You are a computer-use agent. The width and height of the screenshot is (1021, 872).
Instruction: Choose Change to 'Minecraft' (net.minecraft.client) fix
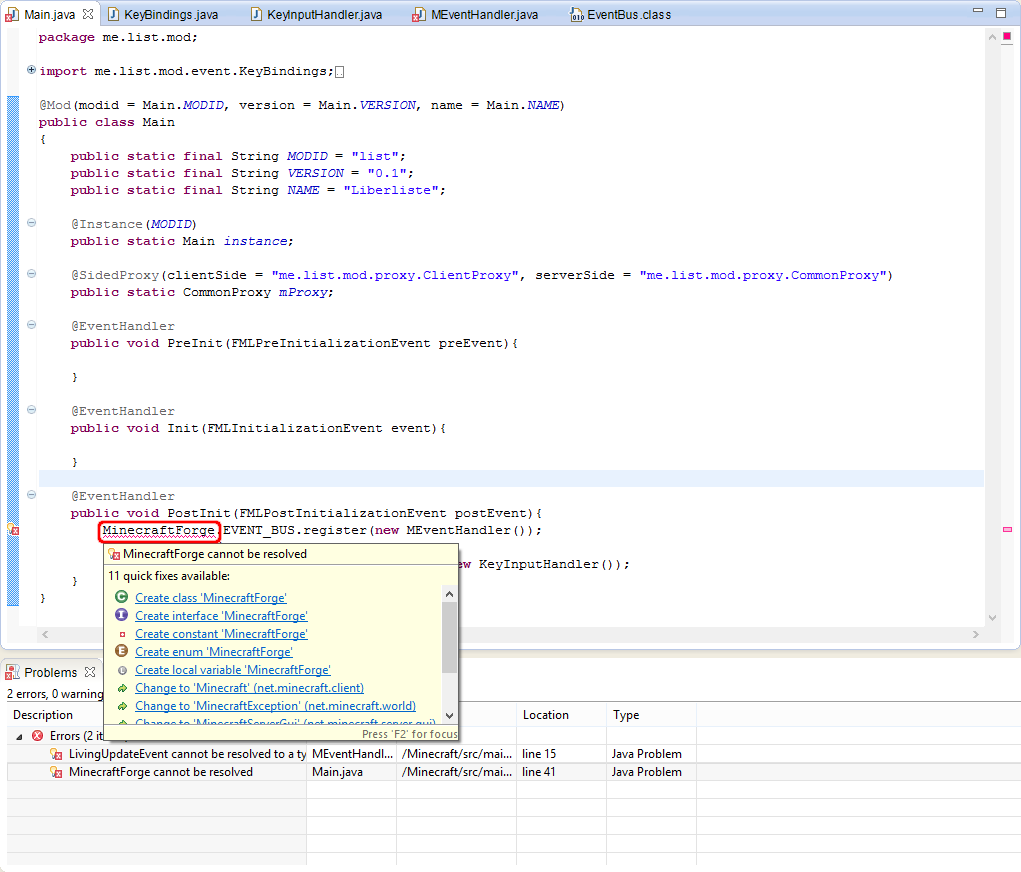click(x=249, y=688)
